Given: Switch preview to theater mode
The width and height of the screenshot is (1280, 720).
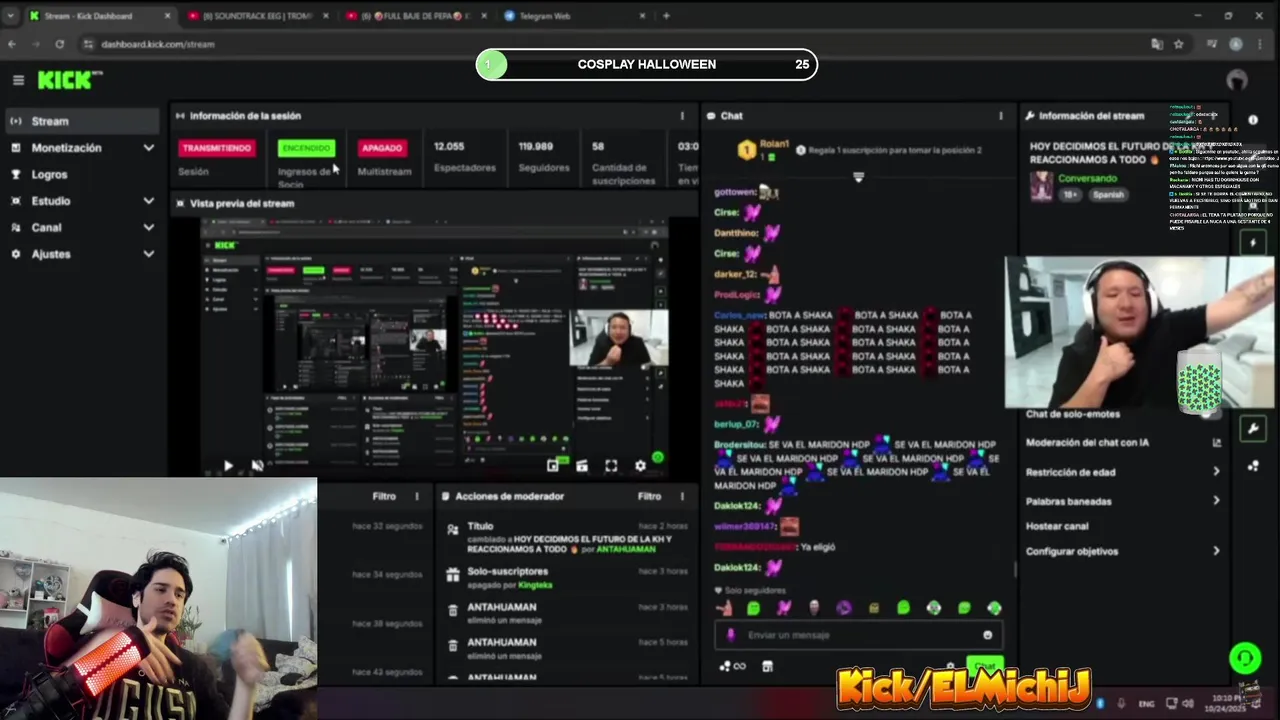Looking at the screenshot, I should pyautogui.click(x=582, y=465).
